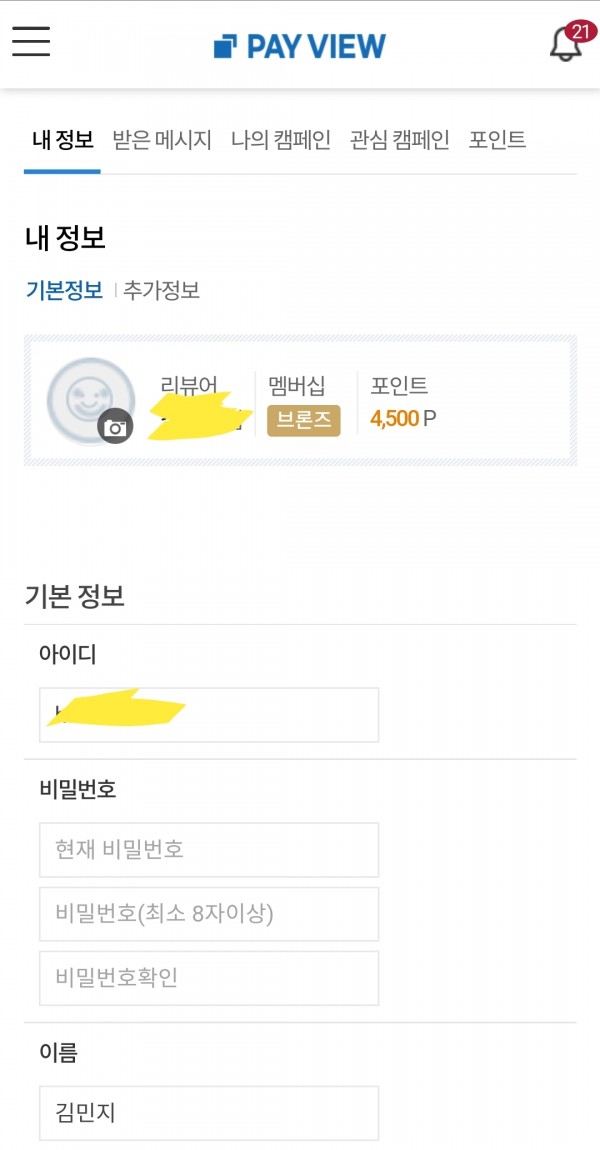This screenshot has width=600, height=1150.
Task: Click the 현재 비밀번호 field
Action: point(208,850)
